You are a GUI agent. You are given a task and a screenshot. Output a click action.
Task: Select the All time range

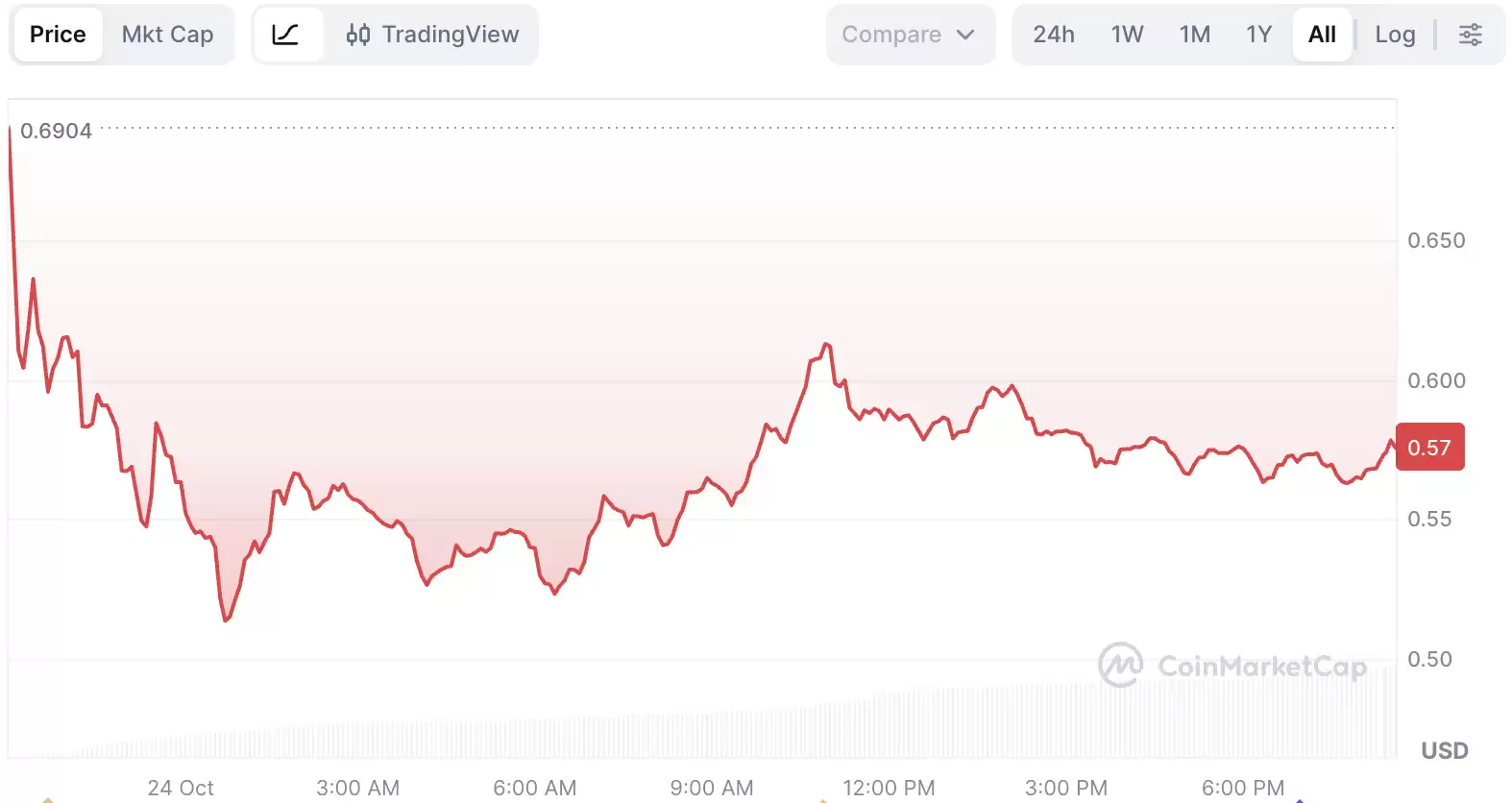[x=1322, y=35]
